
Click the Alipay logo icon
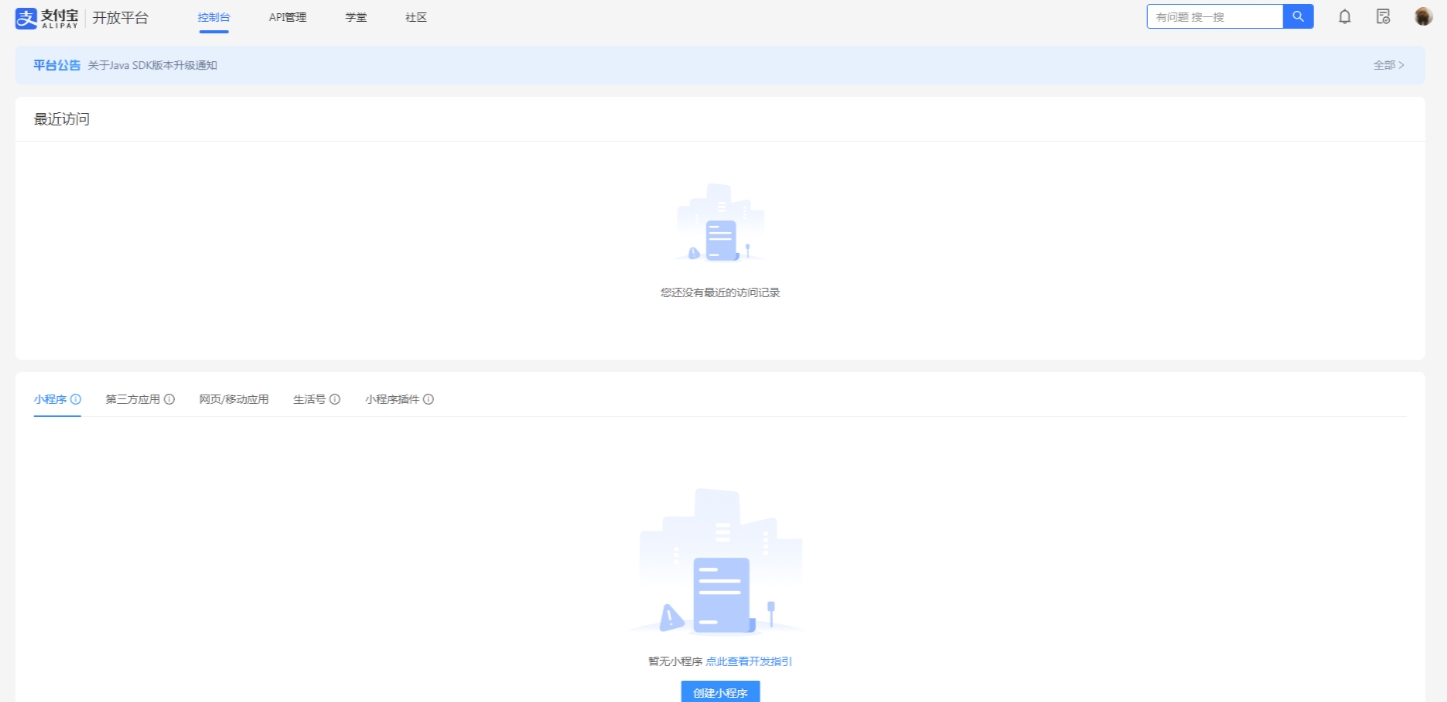tap(26, 17)
